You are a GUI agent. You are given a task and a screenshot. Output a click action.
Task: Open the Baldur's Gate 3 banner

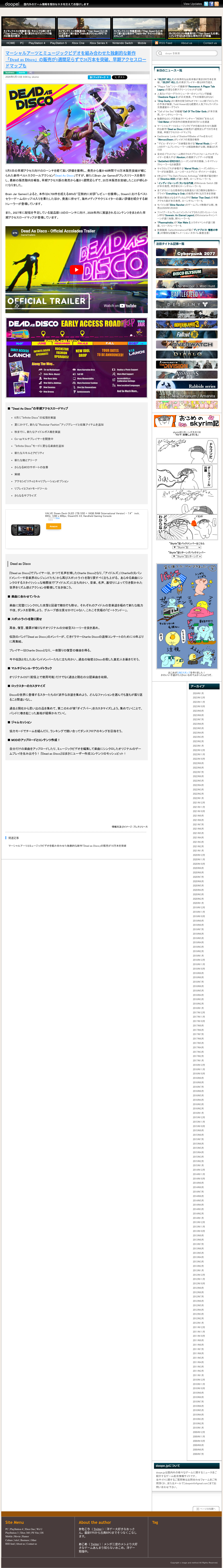pos(187,262)
